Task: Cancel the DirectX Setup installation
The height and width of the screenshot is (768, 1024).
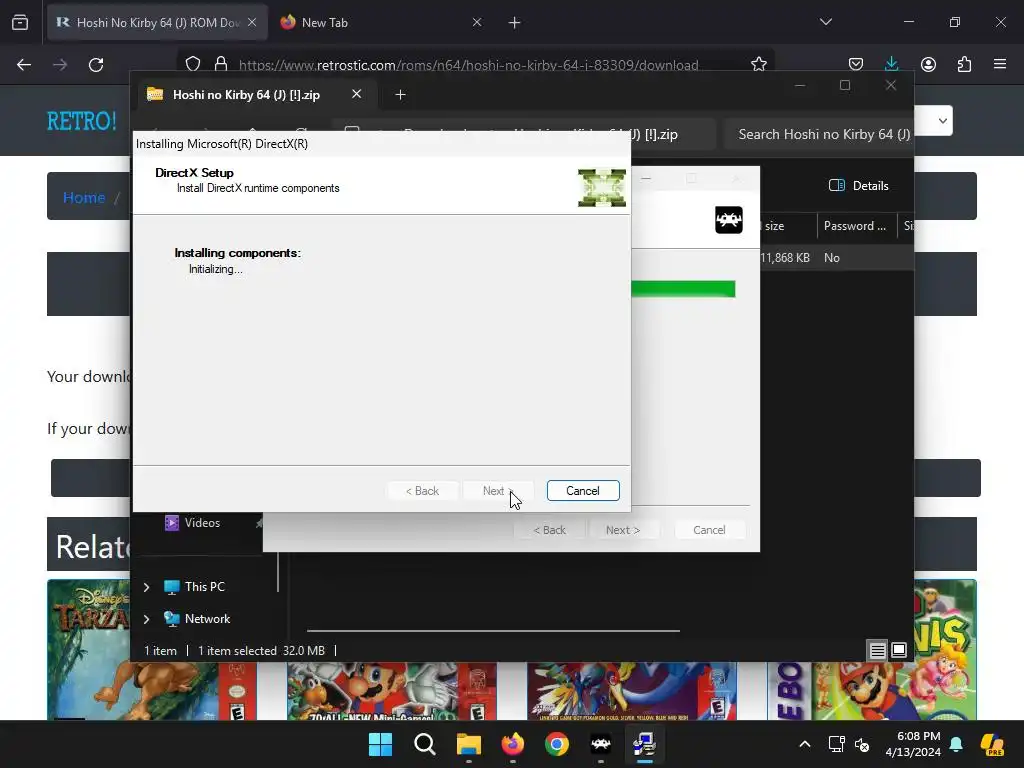Action: 583,490
